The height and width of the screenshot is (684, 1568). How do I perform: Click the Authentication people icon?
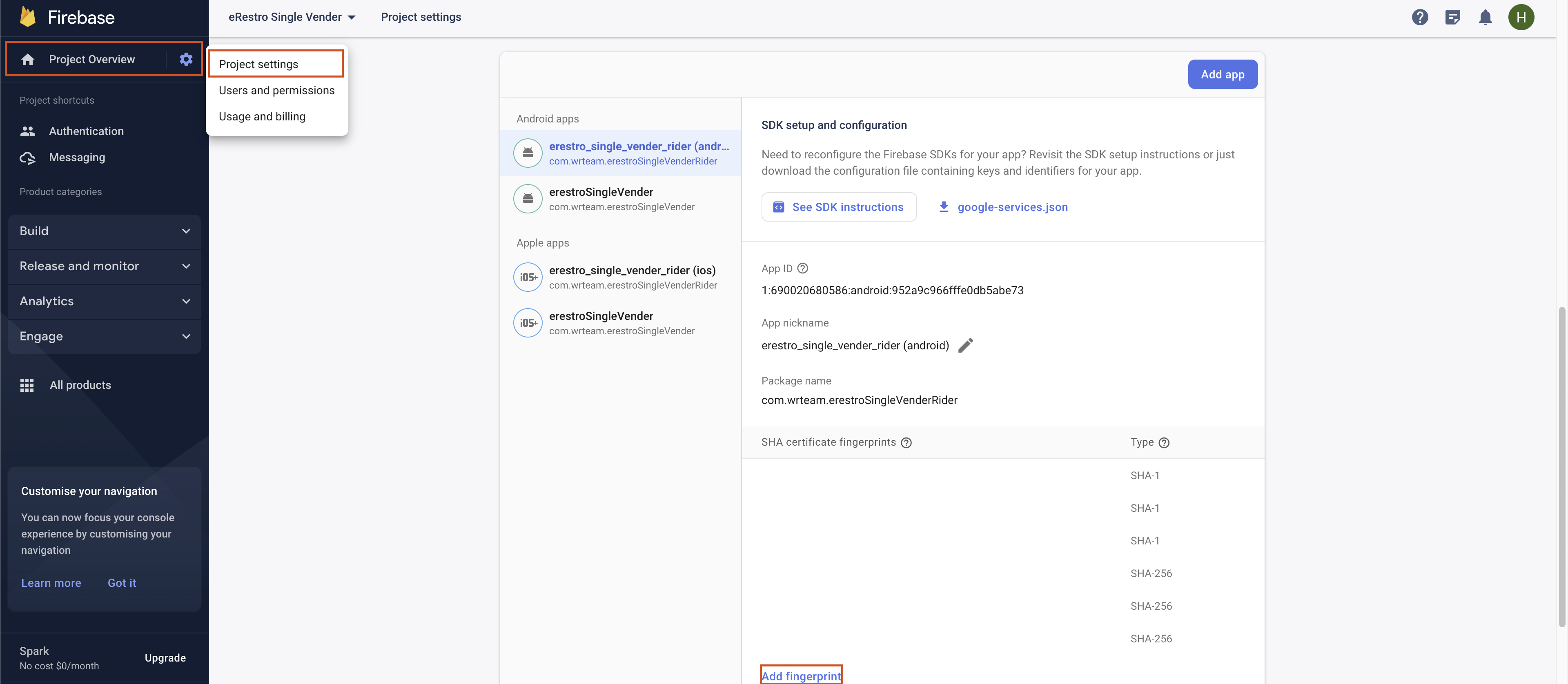click(27, 131)
